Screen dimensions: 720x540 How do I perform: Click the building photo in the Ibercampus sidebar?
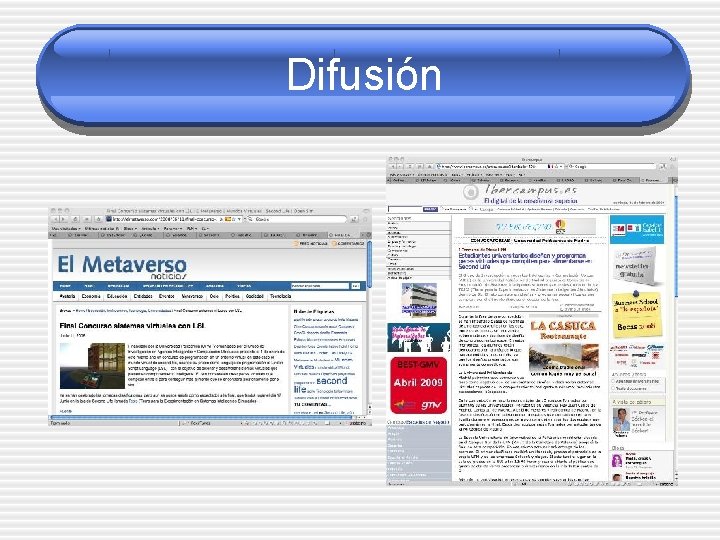(419, 300)
